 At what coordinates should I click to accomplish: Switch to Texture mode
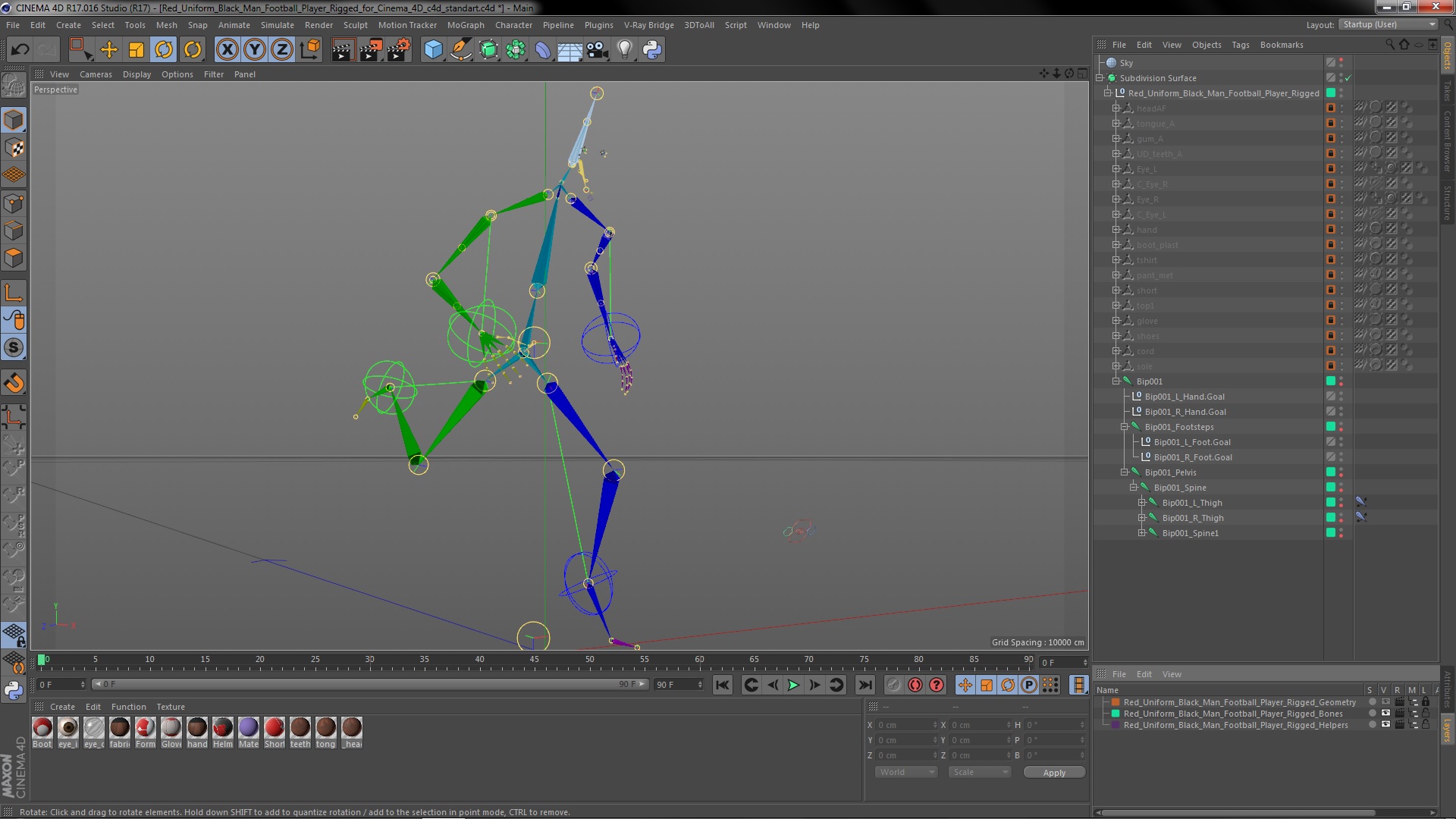(14, 148)
